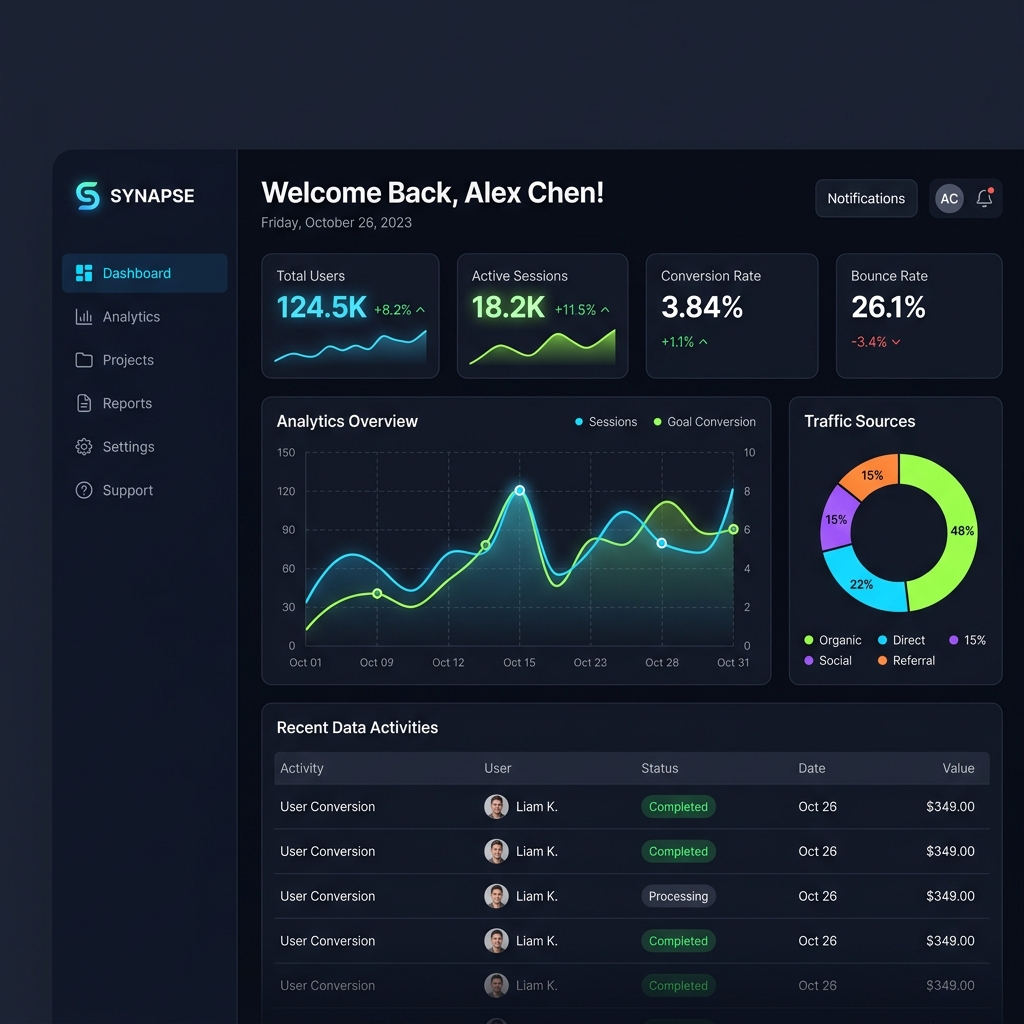Open the Total Users card
1024x1024 pixels.
[350, 316]
